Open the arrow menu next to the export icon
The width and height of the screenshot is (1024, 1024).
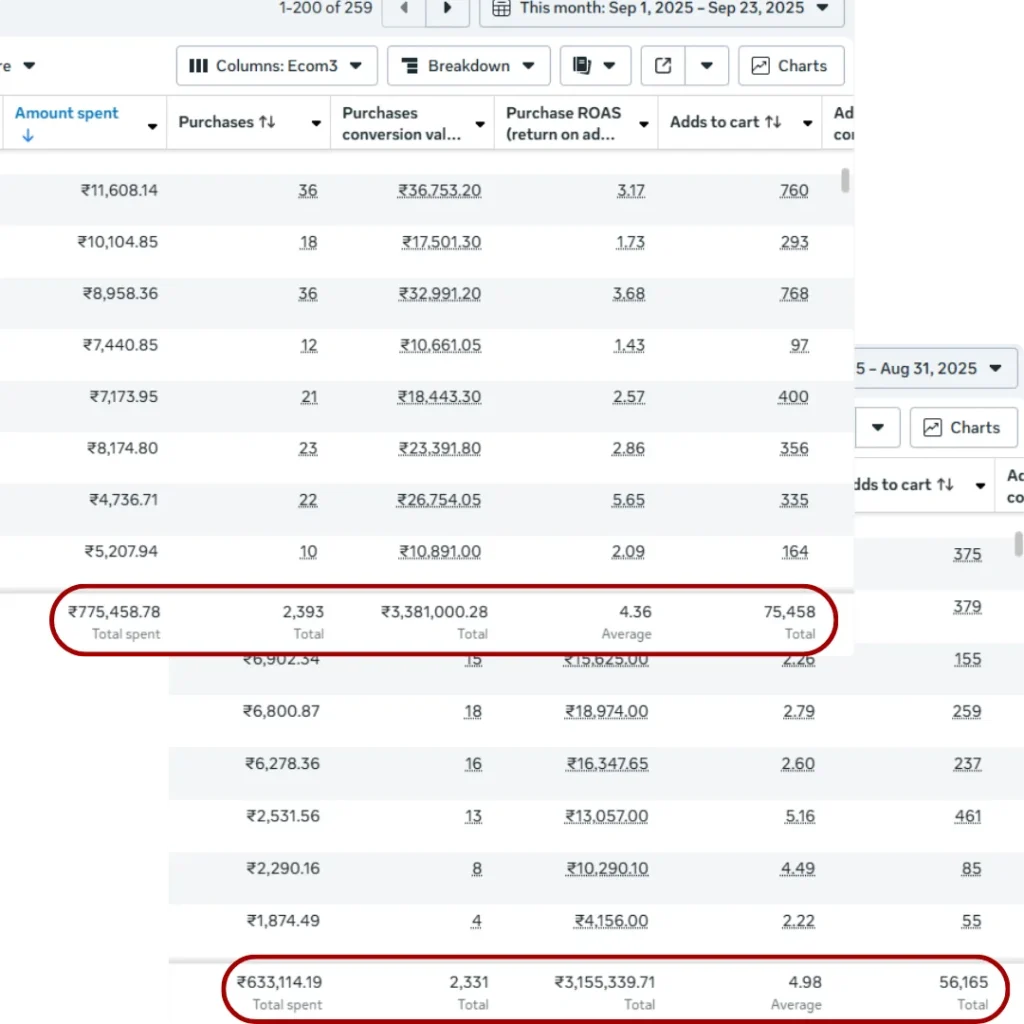click(x=706, y=66)
